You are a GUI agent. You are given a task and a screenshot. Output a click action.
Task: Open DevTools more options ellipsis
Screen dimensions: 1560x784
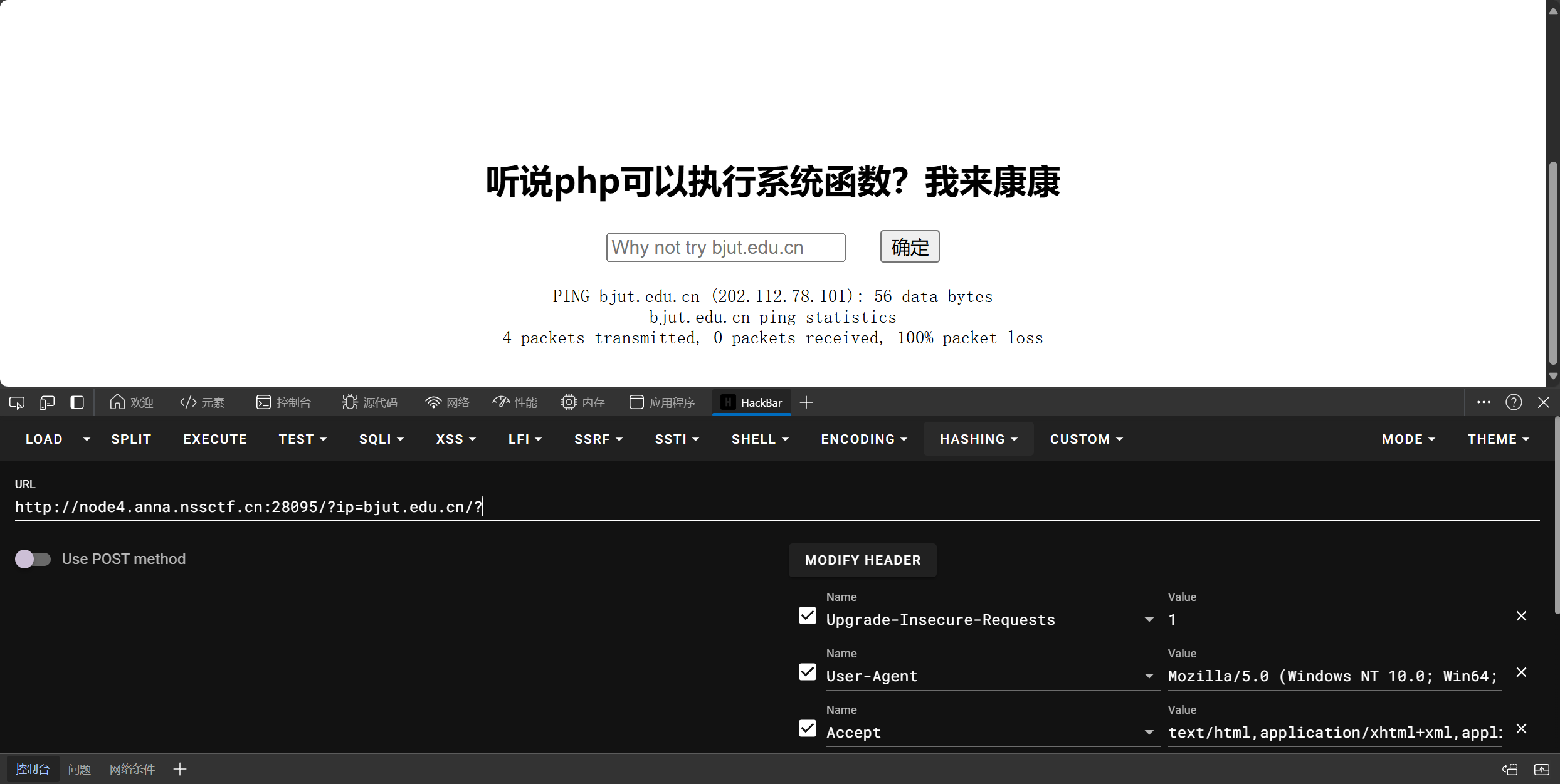(x=1484, y=402)
